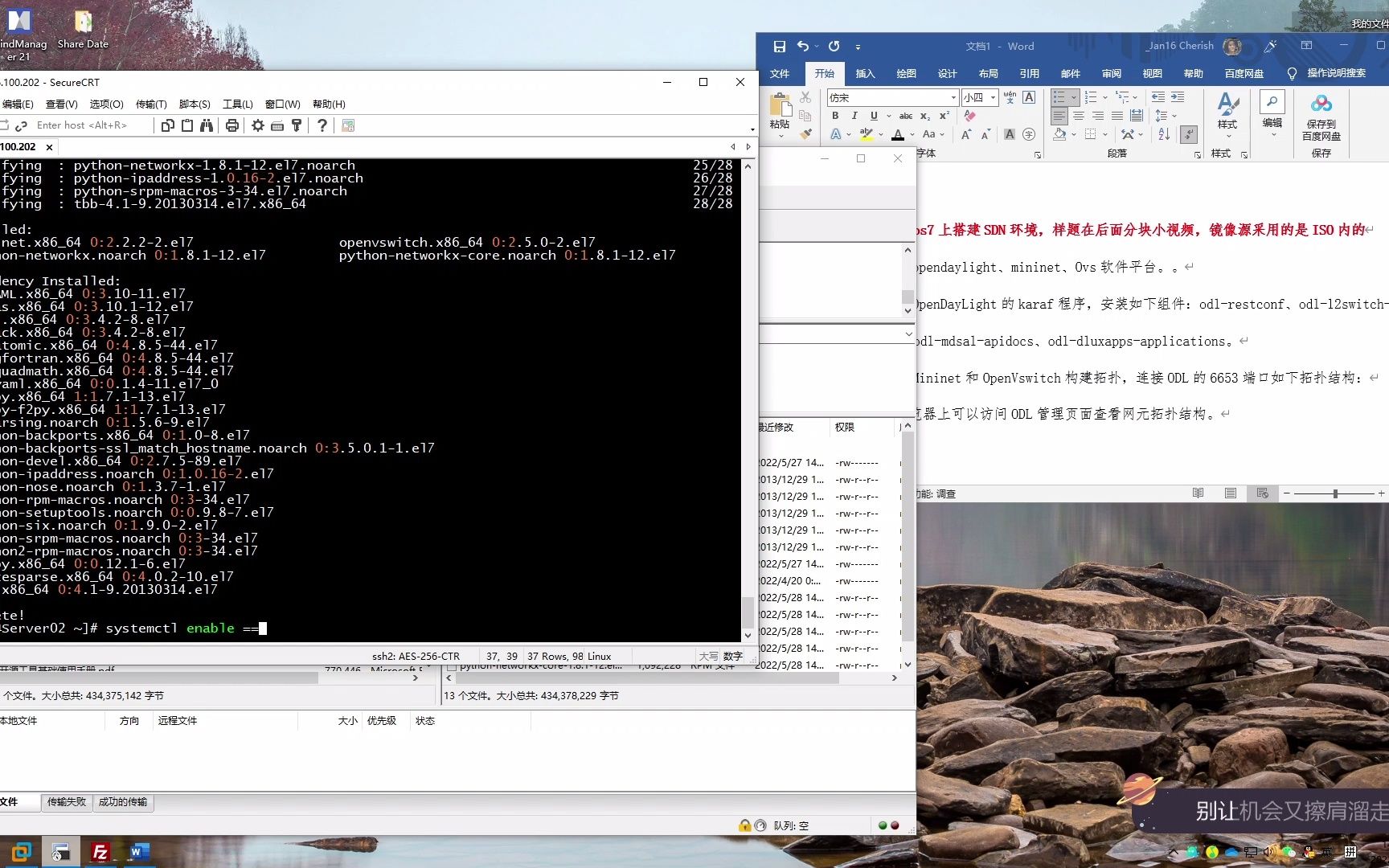This screenshot has height=868, width=1389.
Task: Click the Find/Editing magnifier icon in Word
Action: 1272,102
